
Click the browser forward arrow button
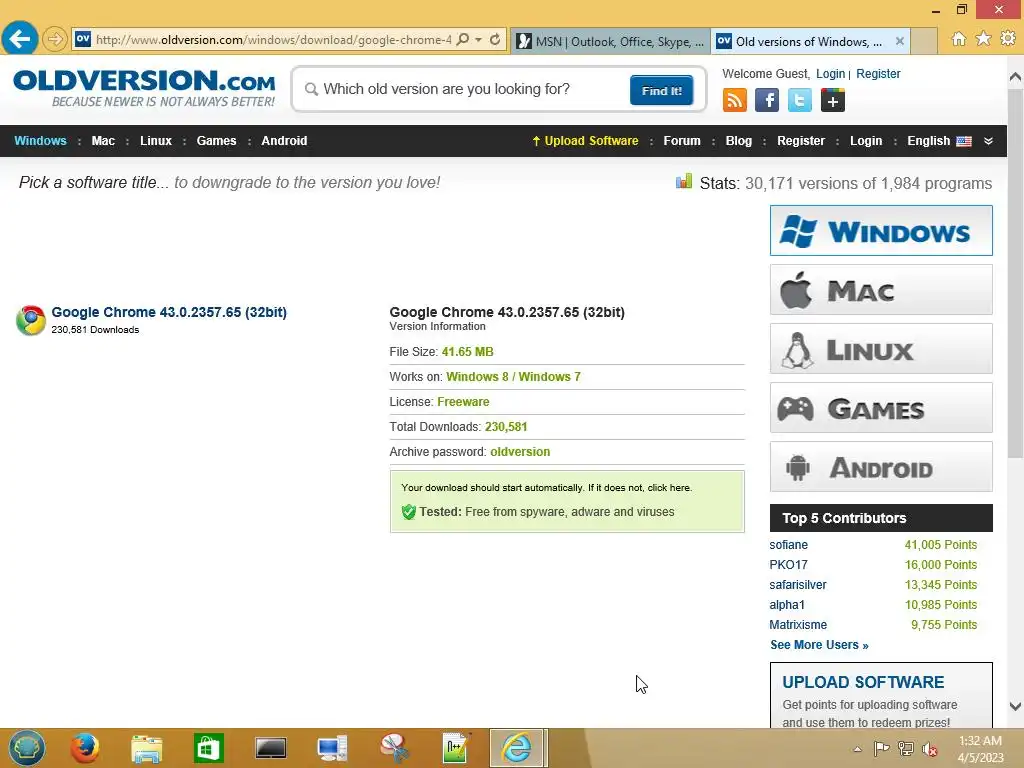(55, 39)
